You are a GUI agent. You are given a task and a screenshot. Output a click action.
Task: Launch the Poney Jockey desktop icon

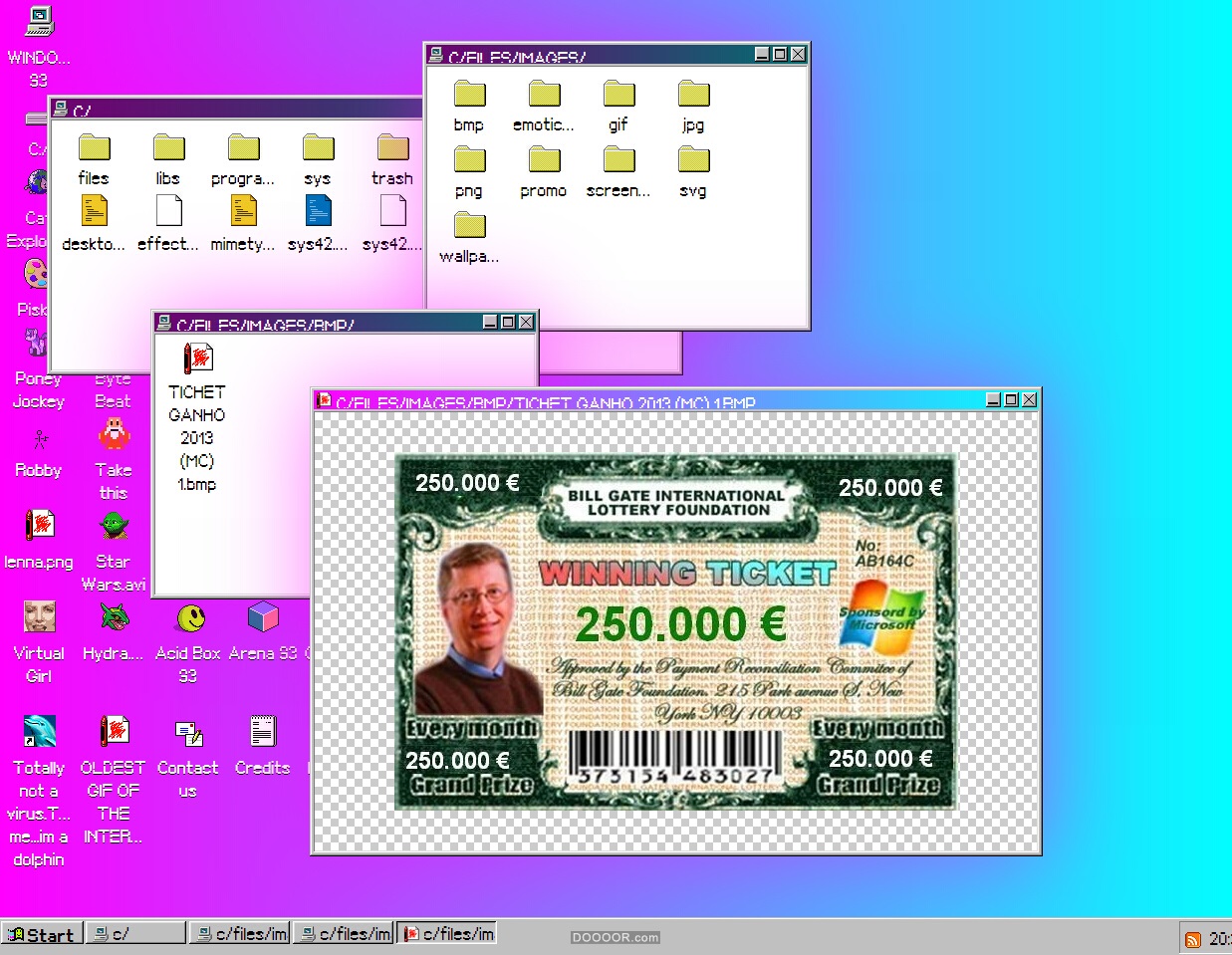pos(36,344)
